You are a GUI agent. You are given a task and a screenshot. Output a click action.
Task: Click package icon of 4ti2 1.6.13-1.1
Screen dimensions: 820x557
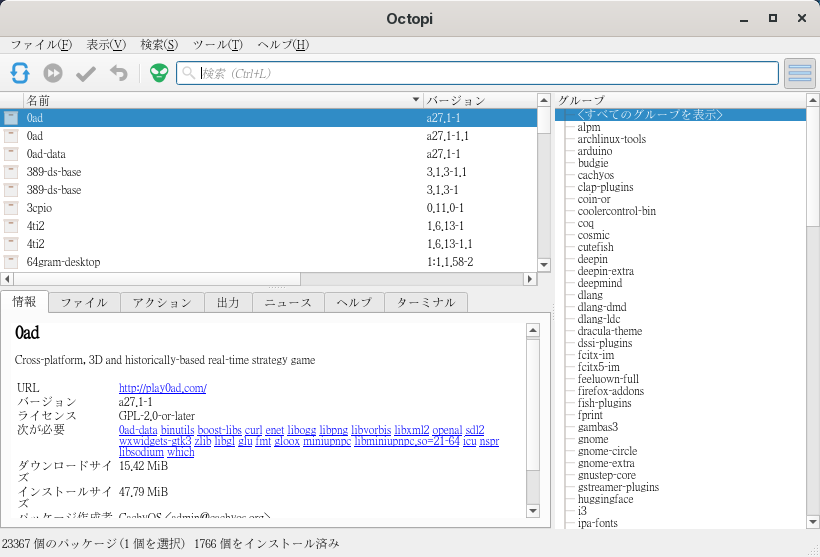11,244
